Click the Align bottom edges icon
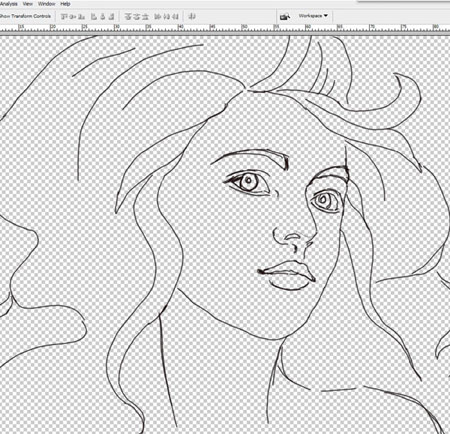 coord(82,16)
